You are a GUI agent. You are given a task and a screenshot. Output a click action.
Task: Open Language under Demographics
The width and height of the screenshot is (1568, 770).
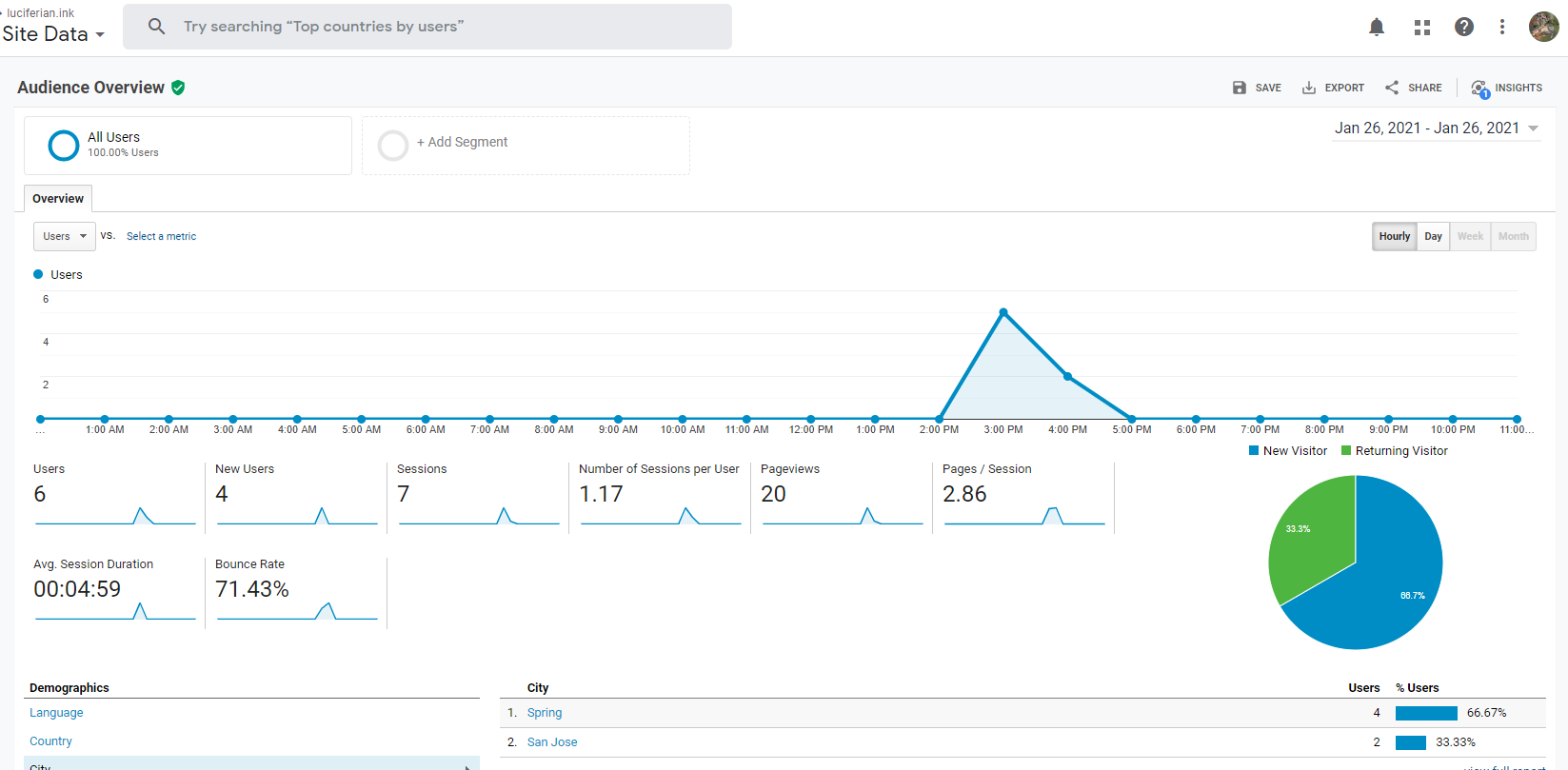tap(56, 713)
